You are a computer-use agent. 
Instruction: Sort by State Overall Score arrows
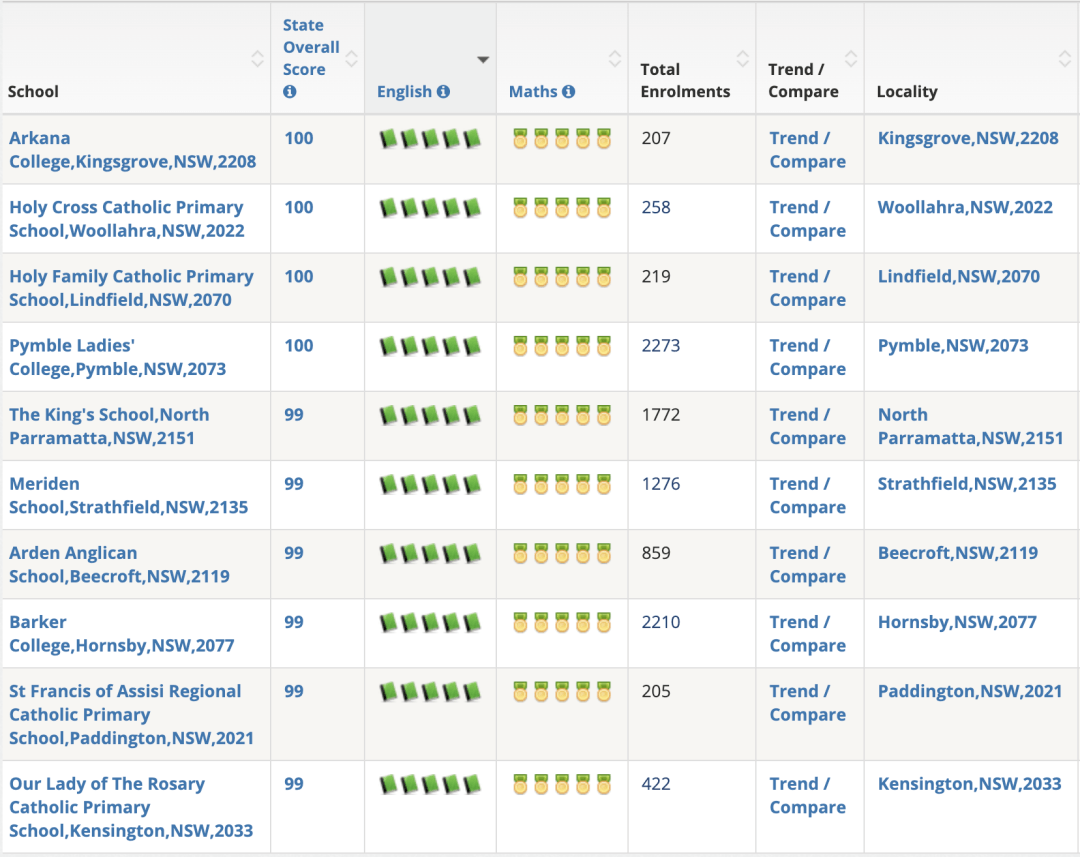351,59
